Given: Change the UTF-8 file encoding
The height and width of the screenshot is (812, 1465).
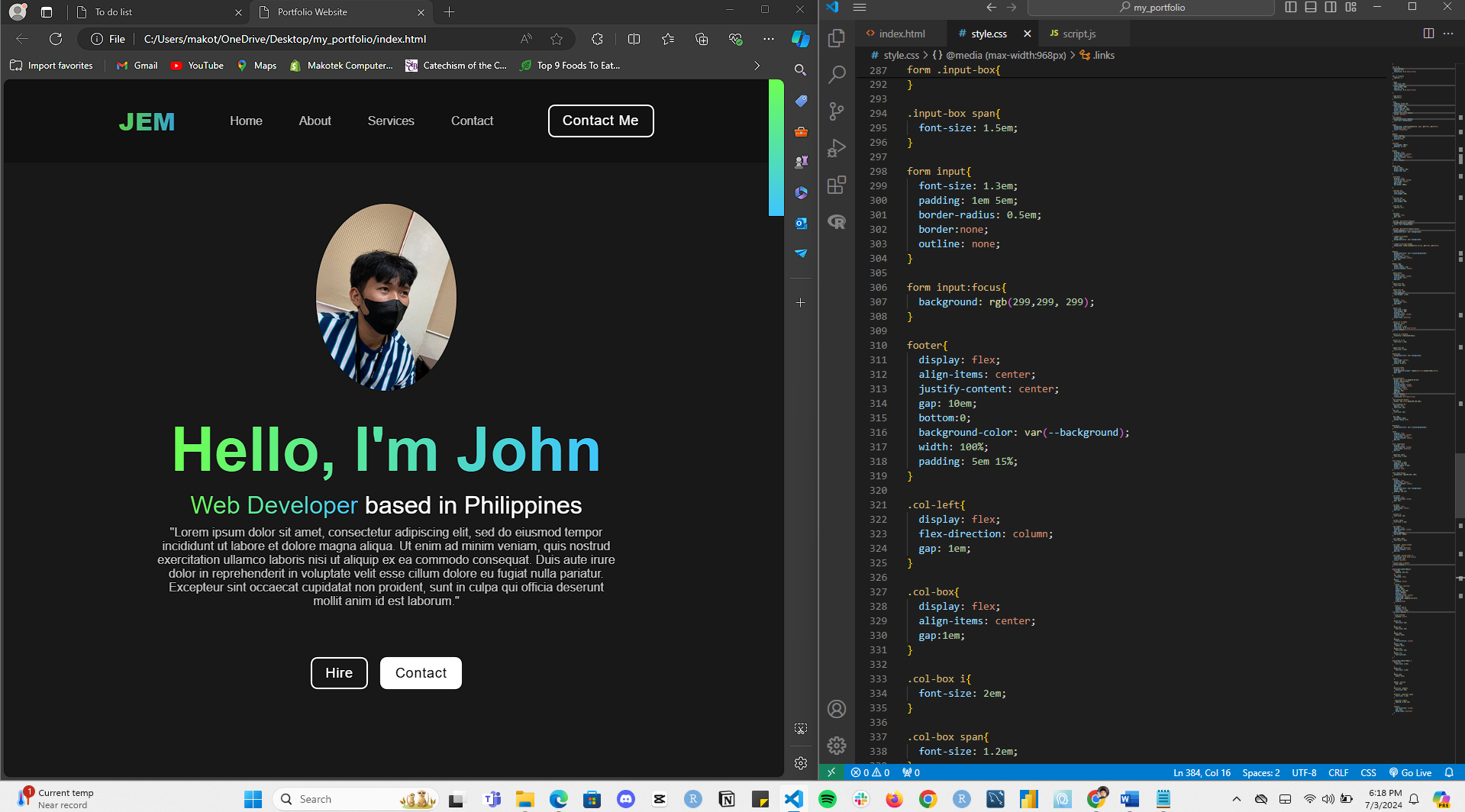Looking at the screenshot, I should point(1304,772).
